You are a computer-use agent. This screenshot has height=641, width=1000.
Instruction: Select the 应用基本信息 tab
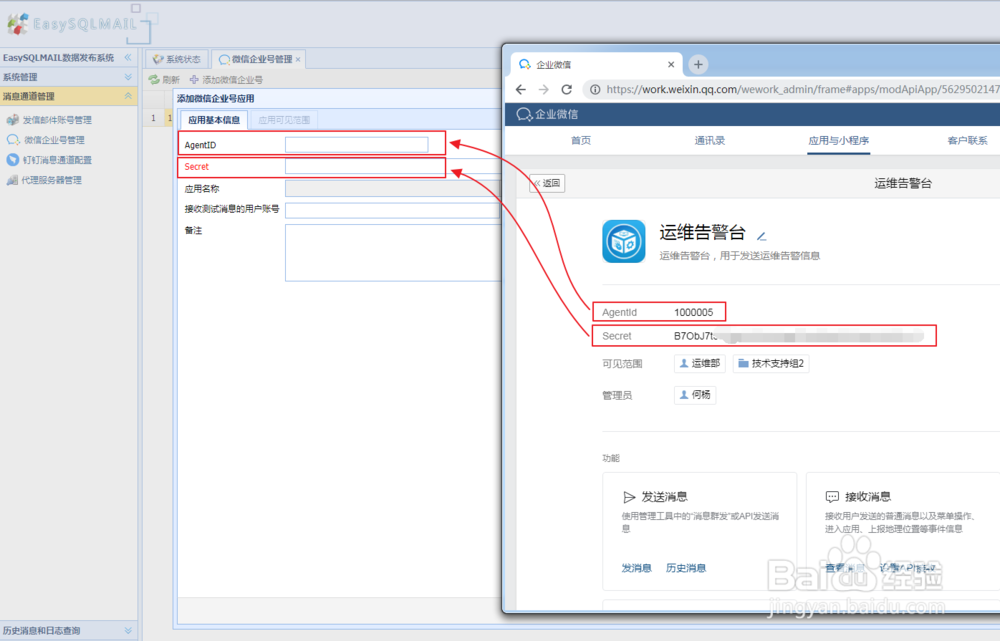click(214, 120)
